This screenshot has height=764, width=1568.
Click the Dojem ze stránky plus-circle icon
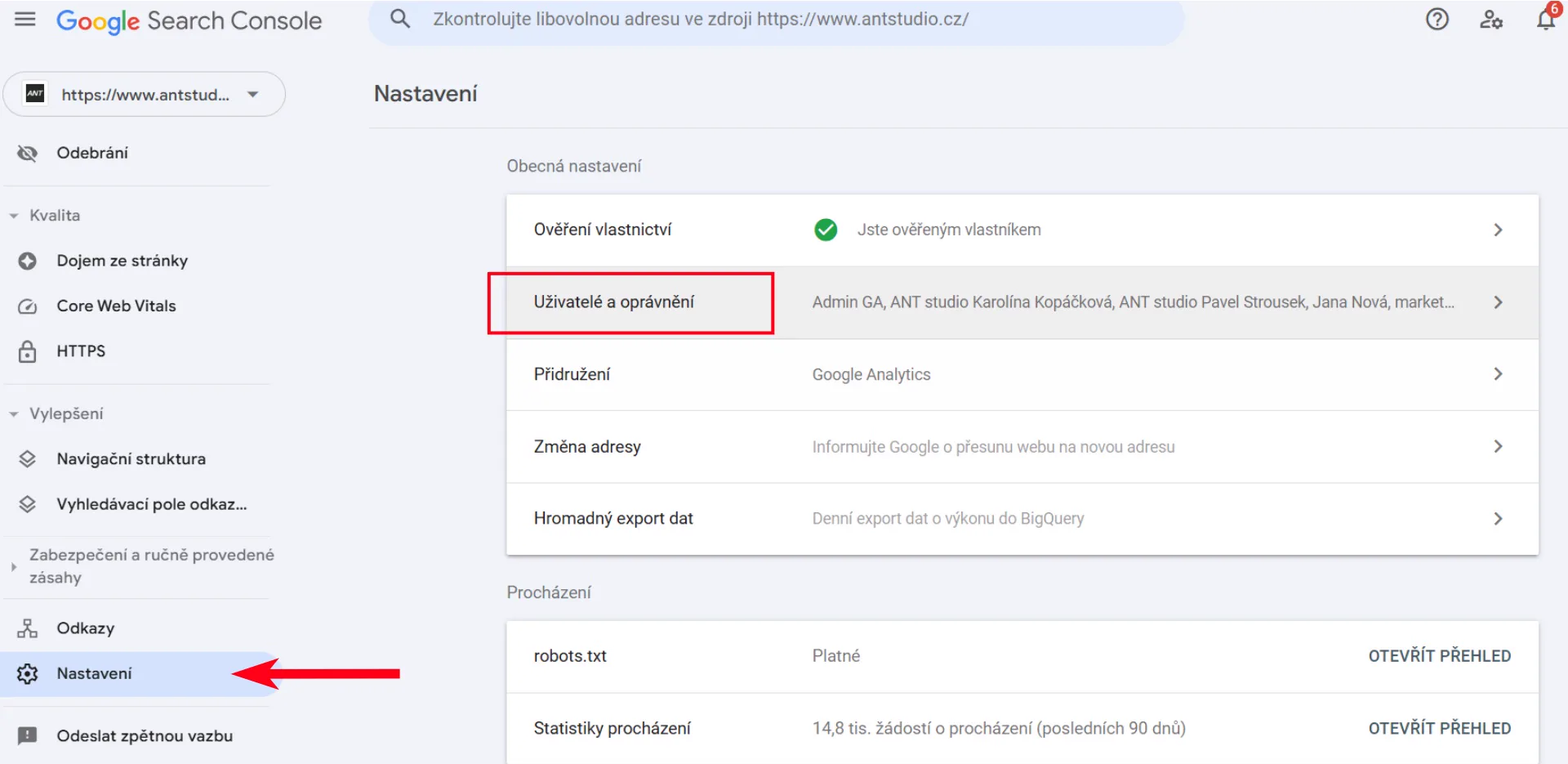coord(28,261)
